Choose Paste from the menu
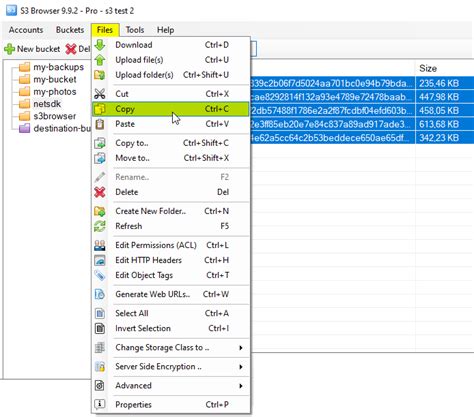The width and height of the screenshot is (474, 417). (x=171, y=124)
